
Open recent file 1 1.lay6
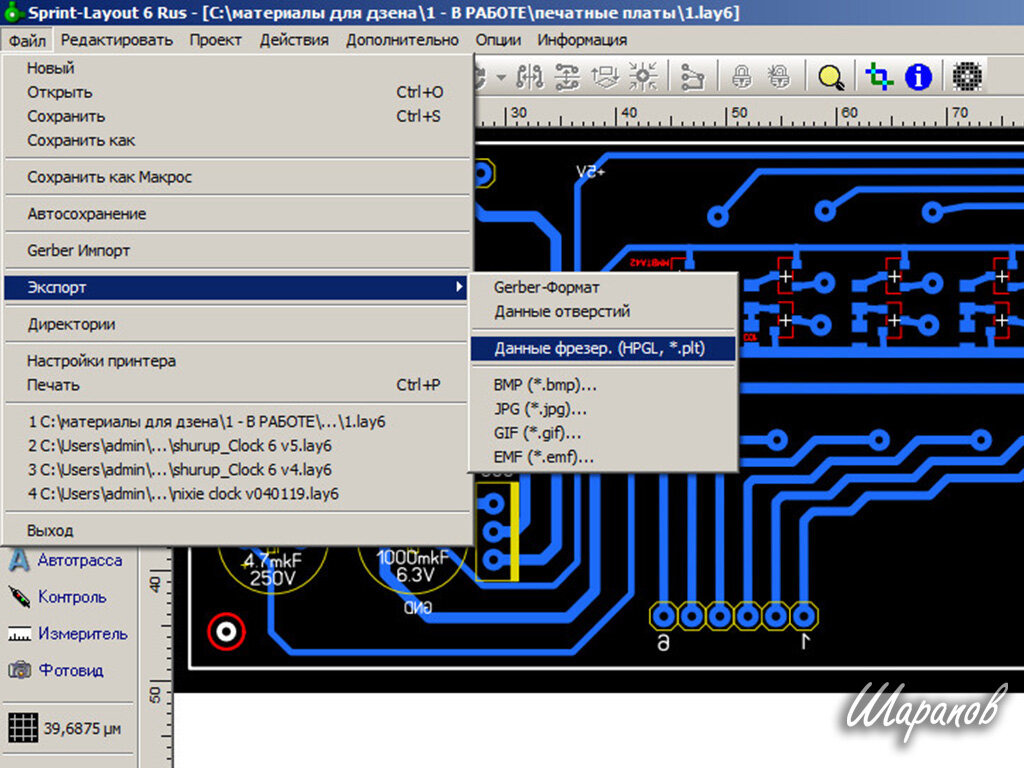pos(237,422)
